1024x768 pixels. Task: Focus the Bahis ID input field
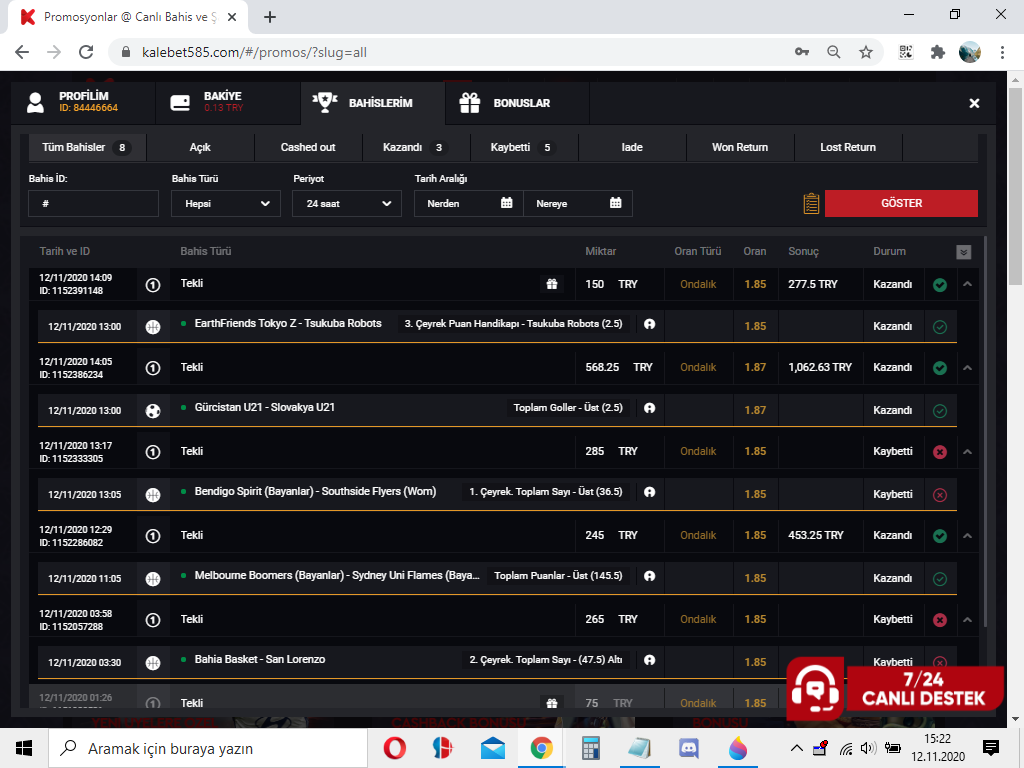(93, 203)
